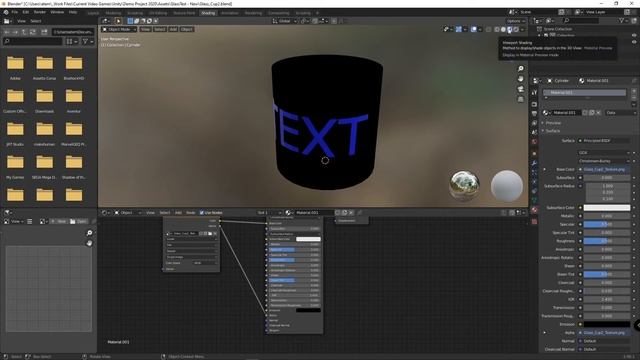Create new folder in file browser
This screenshot has width=640, height=360.
(x=44, y=32)
